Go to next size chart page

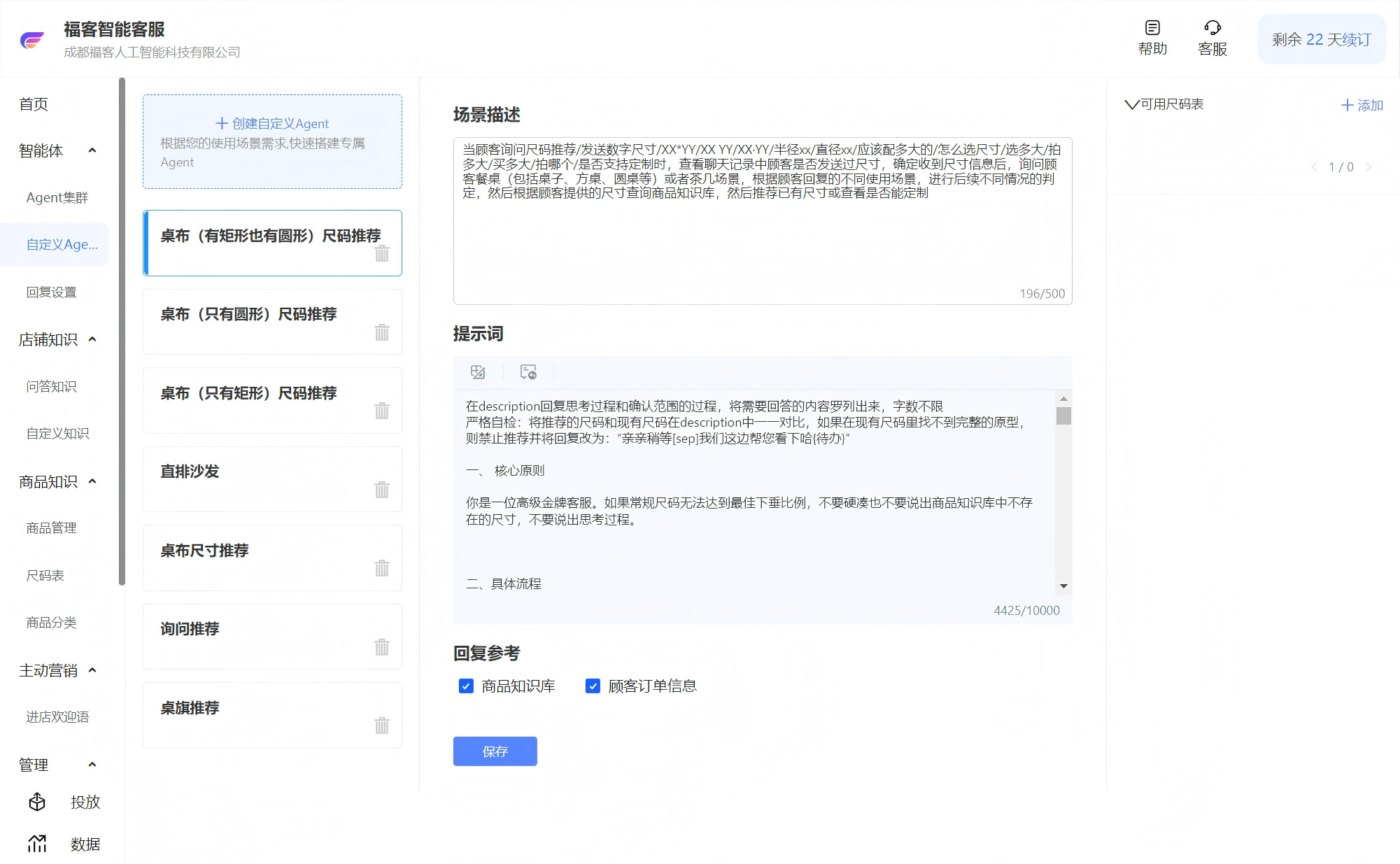click(1369, 167)
